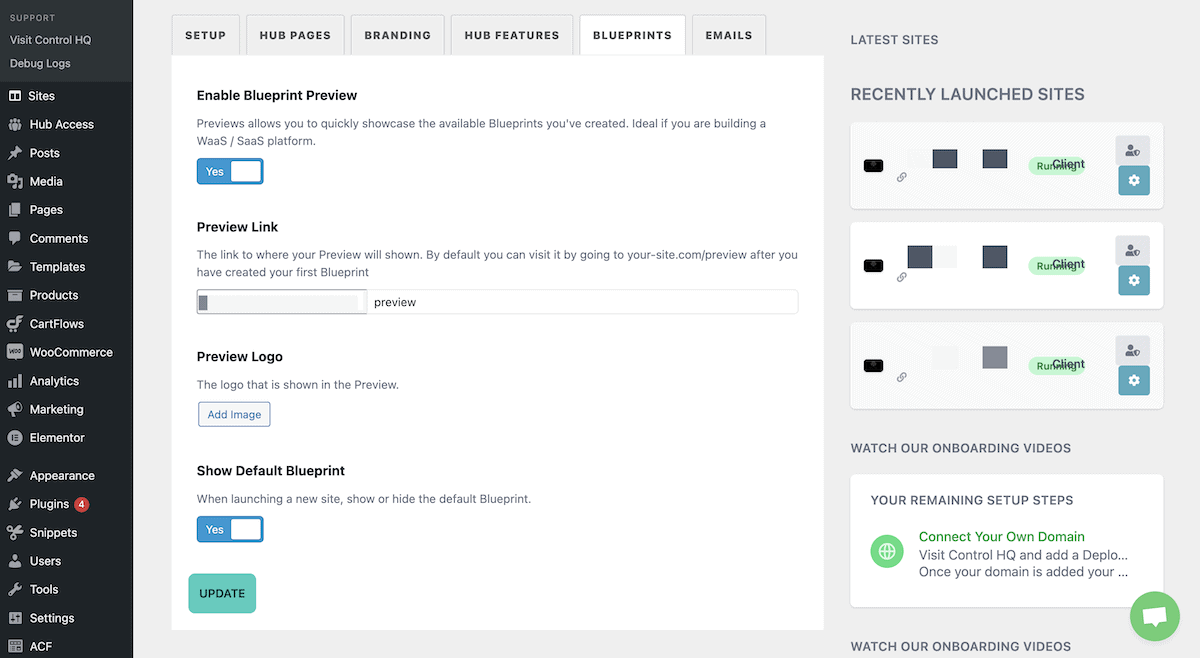Click the Elementor logo icon
Image resolution: width=1200 pixels, height=658 pixels.
pyautogui.click(x=15, y=438)
